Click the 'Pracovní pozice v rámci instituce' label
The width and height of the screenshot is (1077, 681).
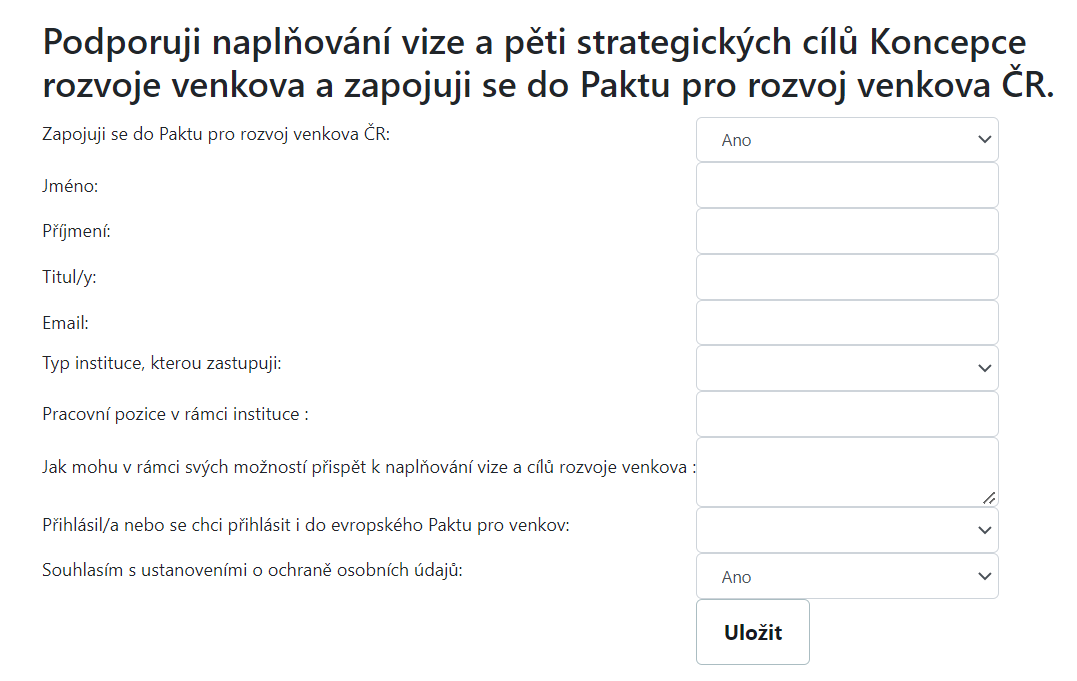coord(174,414)
